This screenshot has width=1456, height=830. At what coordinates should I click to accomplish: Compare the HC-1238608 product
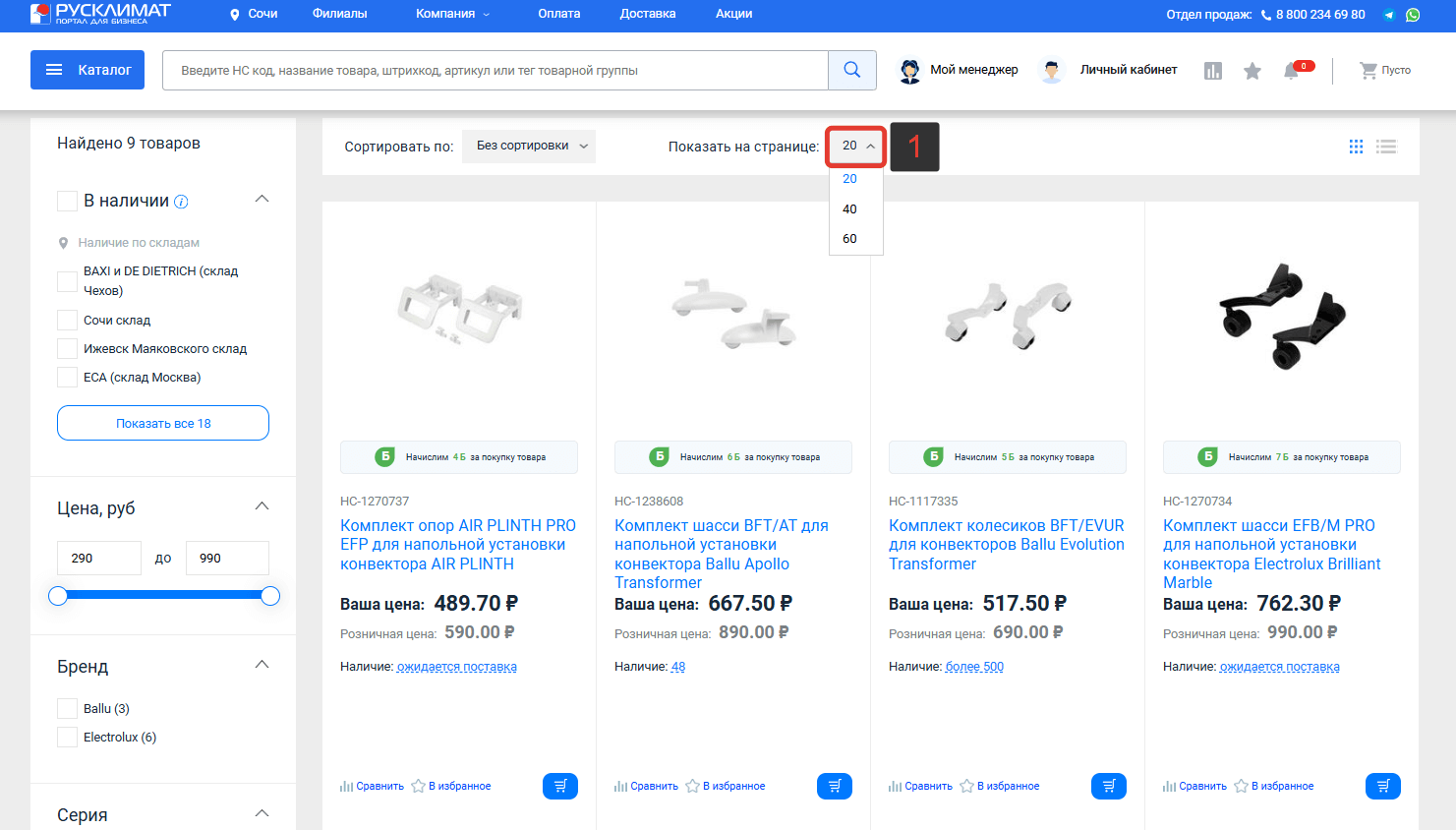646,786
